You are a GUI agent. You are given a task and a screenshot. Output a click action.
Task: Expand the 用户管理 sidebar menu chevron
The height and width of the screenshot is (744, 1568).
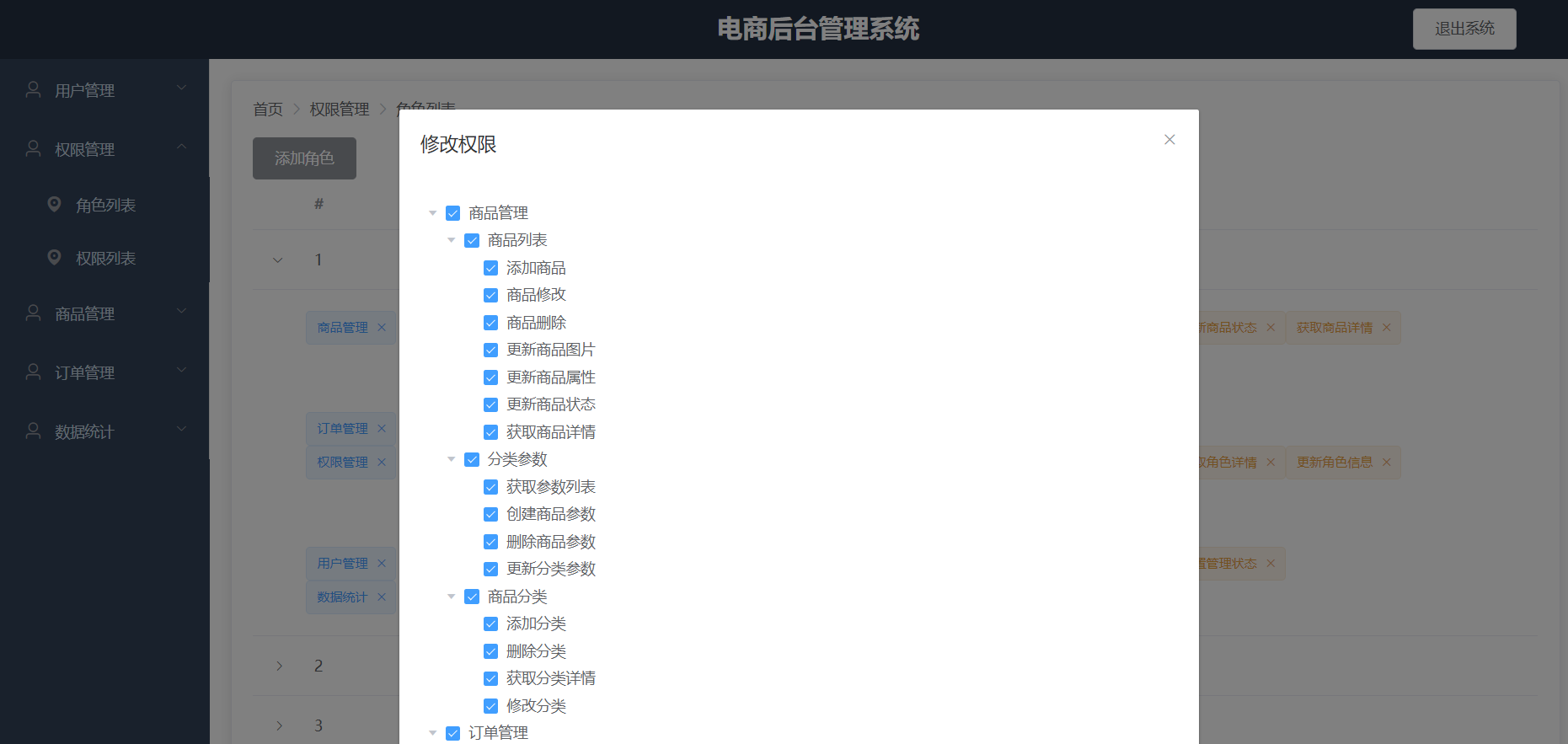click(x=181, y=88)
